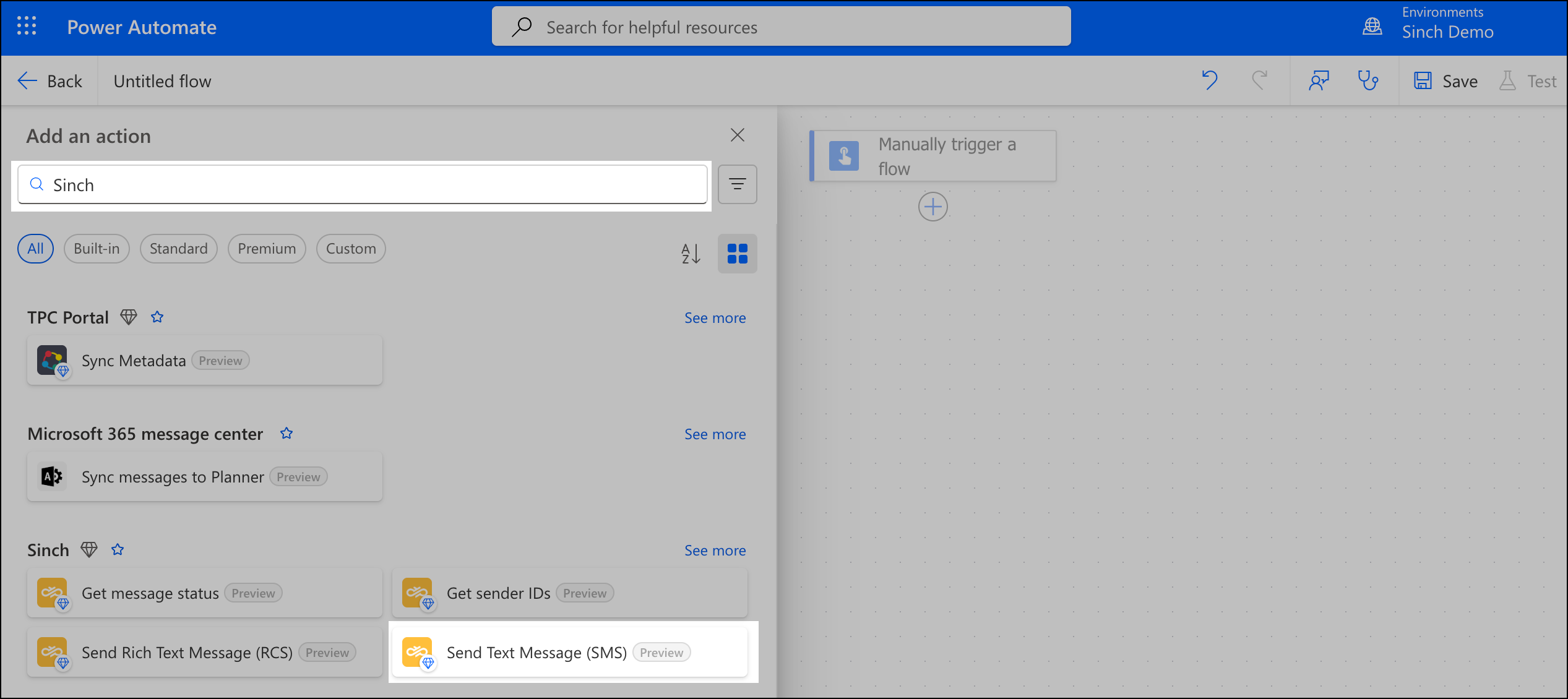Select Send Text Message (SMS) action
The width and height of the screenshot is (1568, 699).
pyautogui.click(x=570, y=653)
